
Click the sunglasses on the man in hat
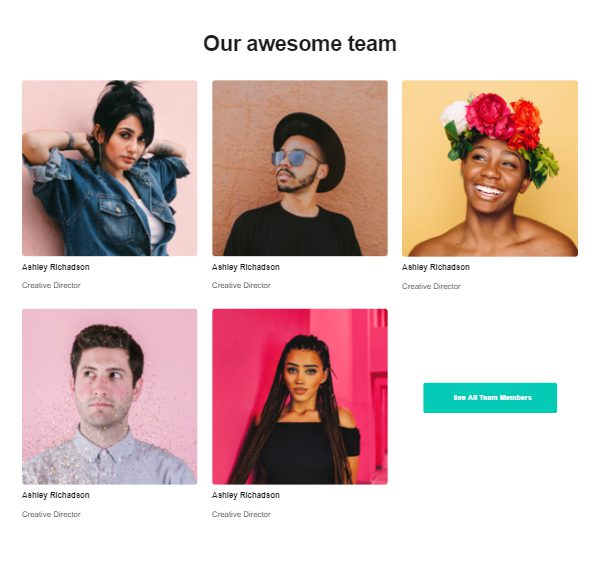point(295,158)
